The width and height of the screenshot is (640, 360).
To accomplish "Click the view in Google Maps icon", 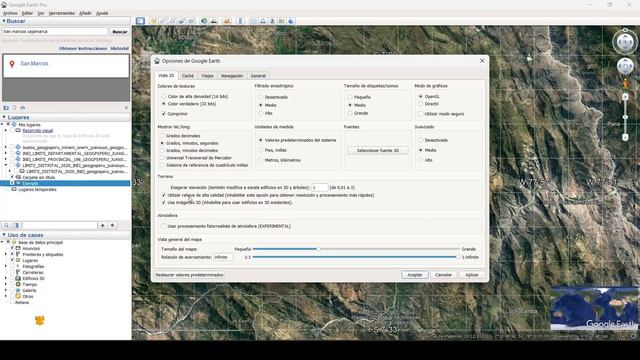I will pyautogui.click(x=282, y=21).
